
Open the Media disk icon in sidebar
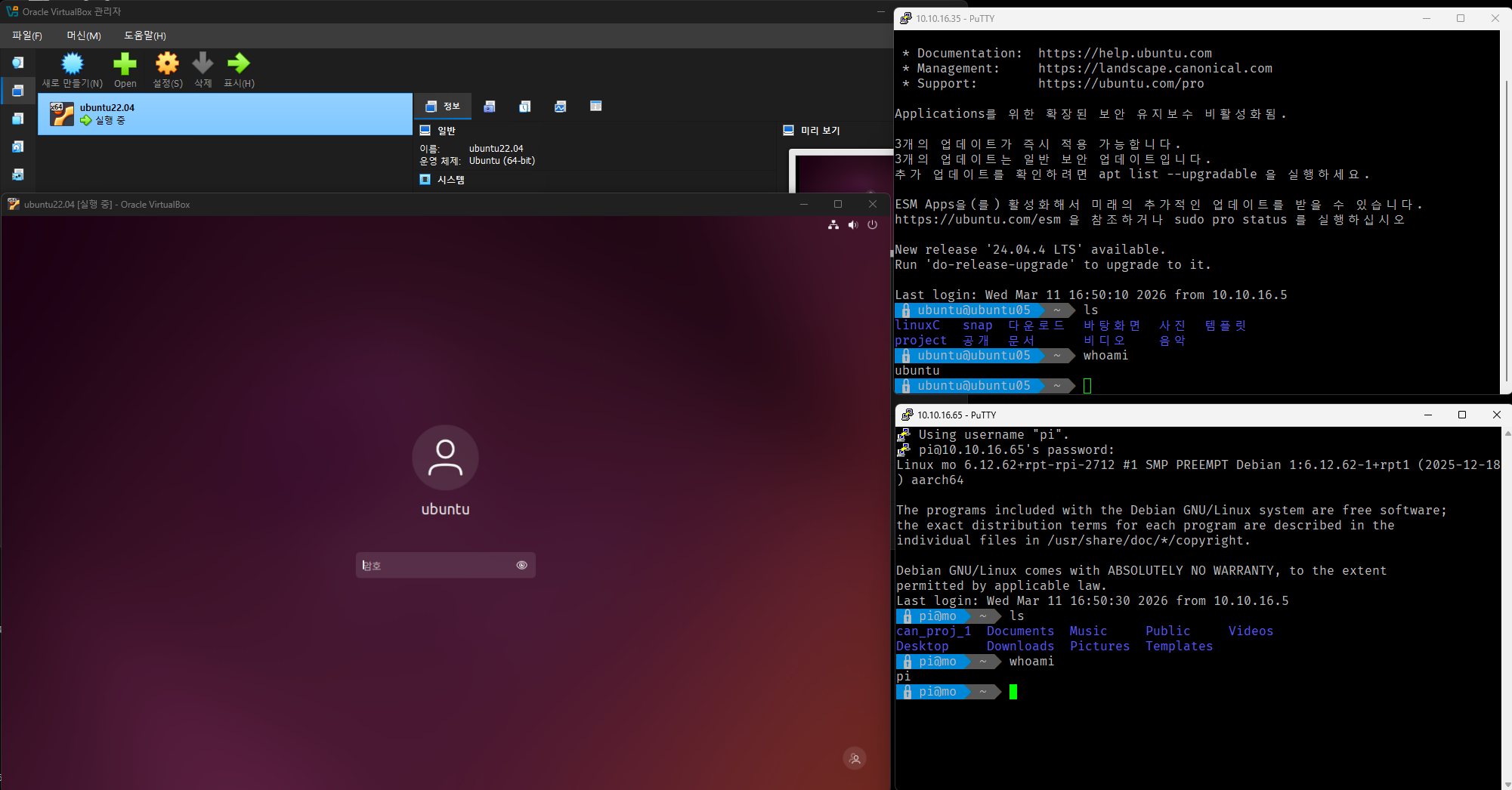coord(17,147)
